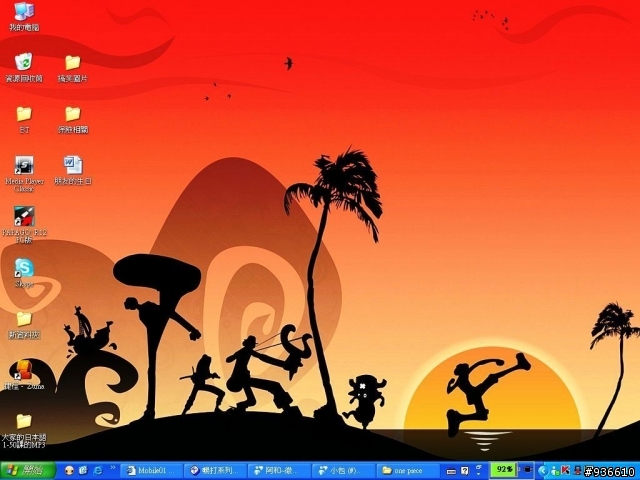640x480 pixels.
Task: Click the first round face Quick Launch icon
Action: 70,471
